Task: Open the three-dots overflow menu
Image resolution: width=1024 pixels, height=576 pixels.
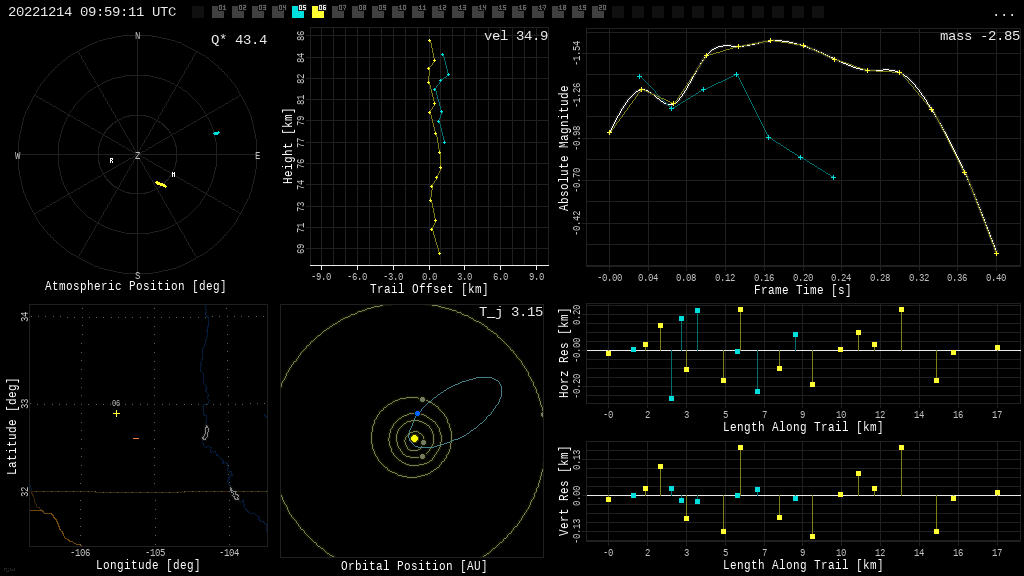Action: pos(1003,13)
